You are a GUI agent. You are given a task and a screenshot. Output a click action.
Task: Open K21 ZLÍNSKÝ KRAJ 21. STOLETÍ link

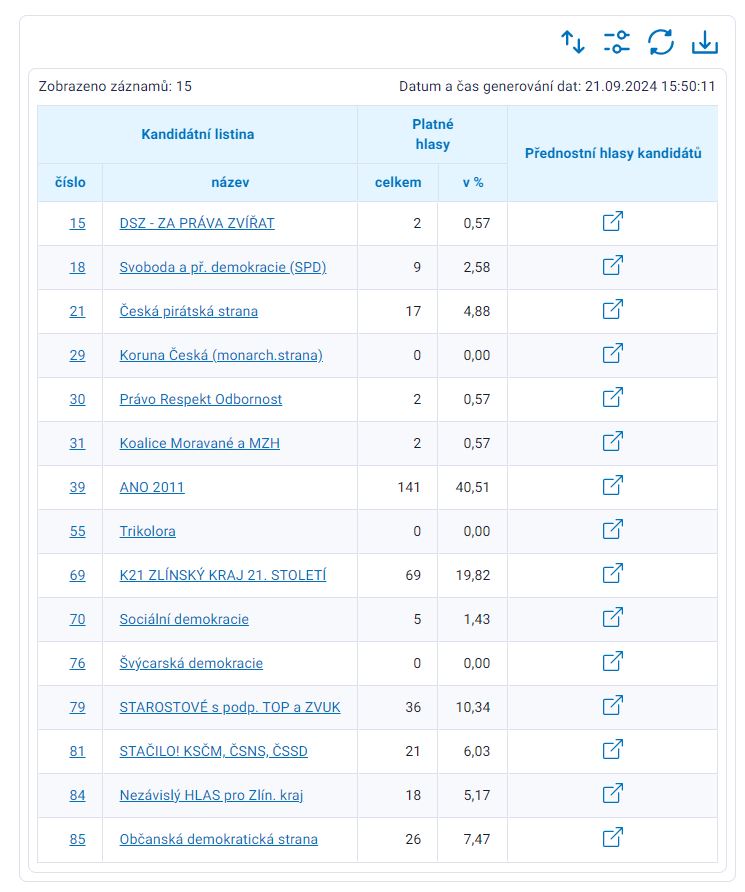pyautogui.click(x=223, y=575)
